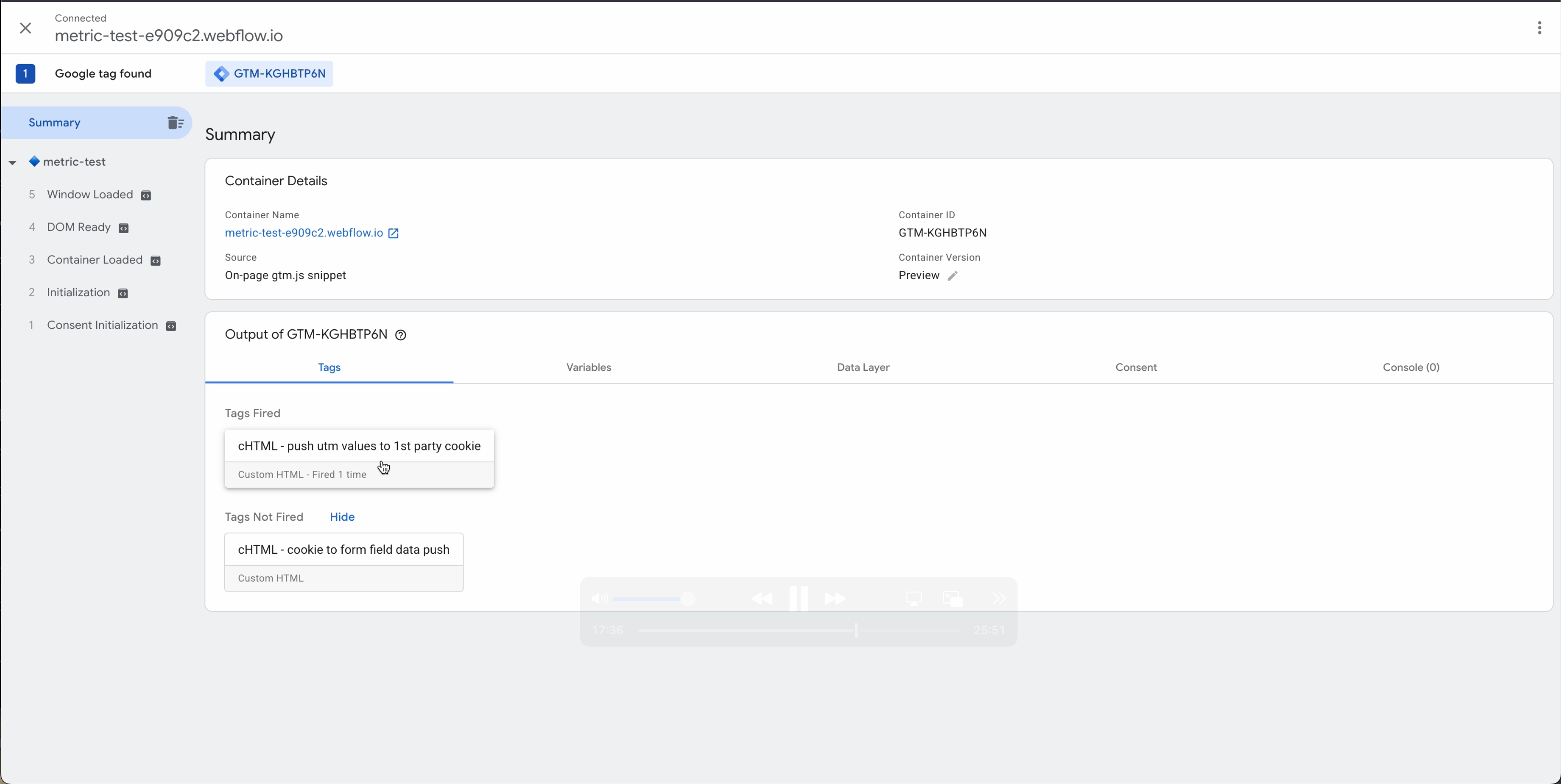Open the three-dot more options menu
The height and width of the screenshot is (784, 1561).
click(x=1539, y=28)
